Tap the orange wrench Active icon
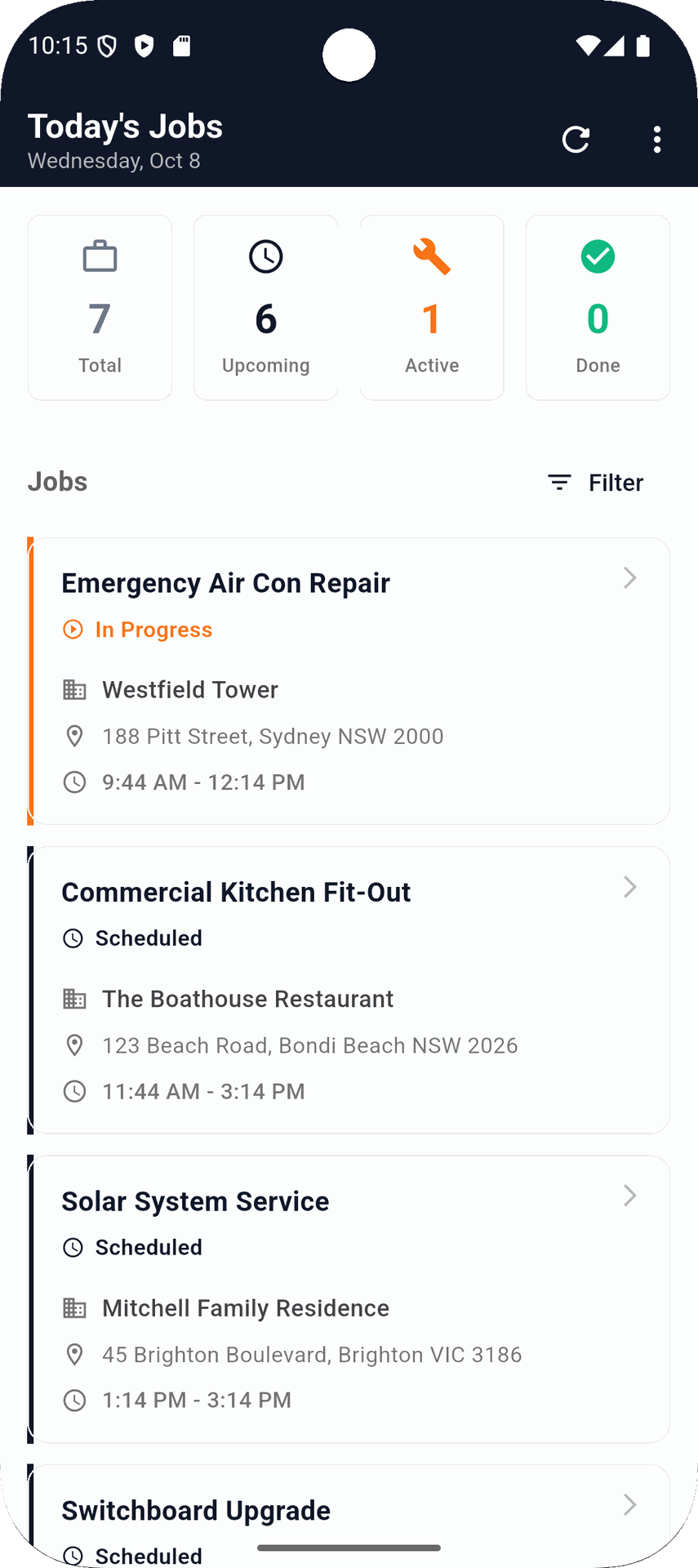This screenshot has height=1568, width=698. pos(432,256)
